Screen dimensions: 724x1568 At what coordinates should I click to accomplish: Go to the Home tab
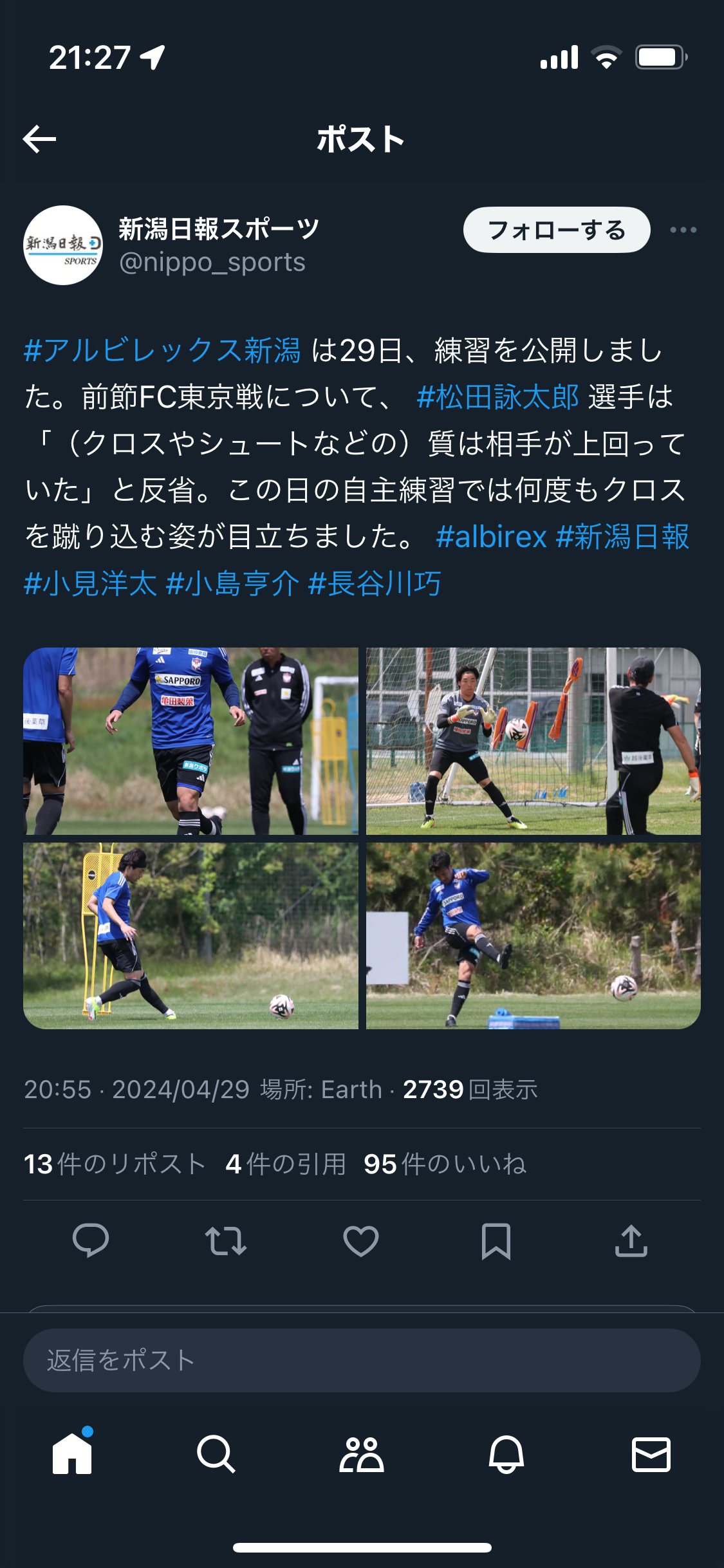point(72,1453)
